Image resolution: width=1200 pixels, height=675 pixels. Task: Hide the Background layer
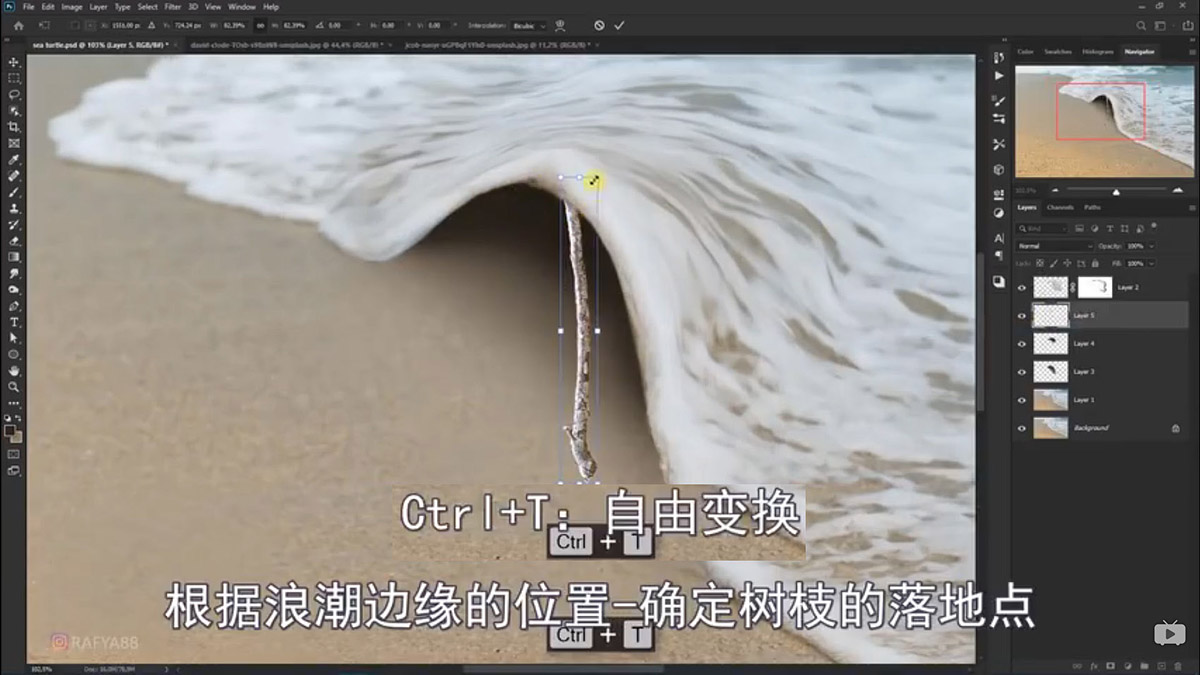[1021, 427]
